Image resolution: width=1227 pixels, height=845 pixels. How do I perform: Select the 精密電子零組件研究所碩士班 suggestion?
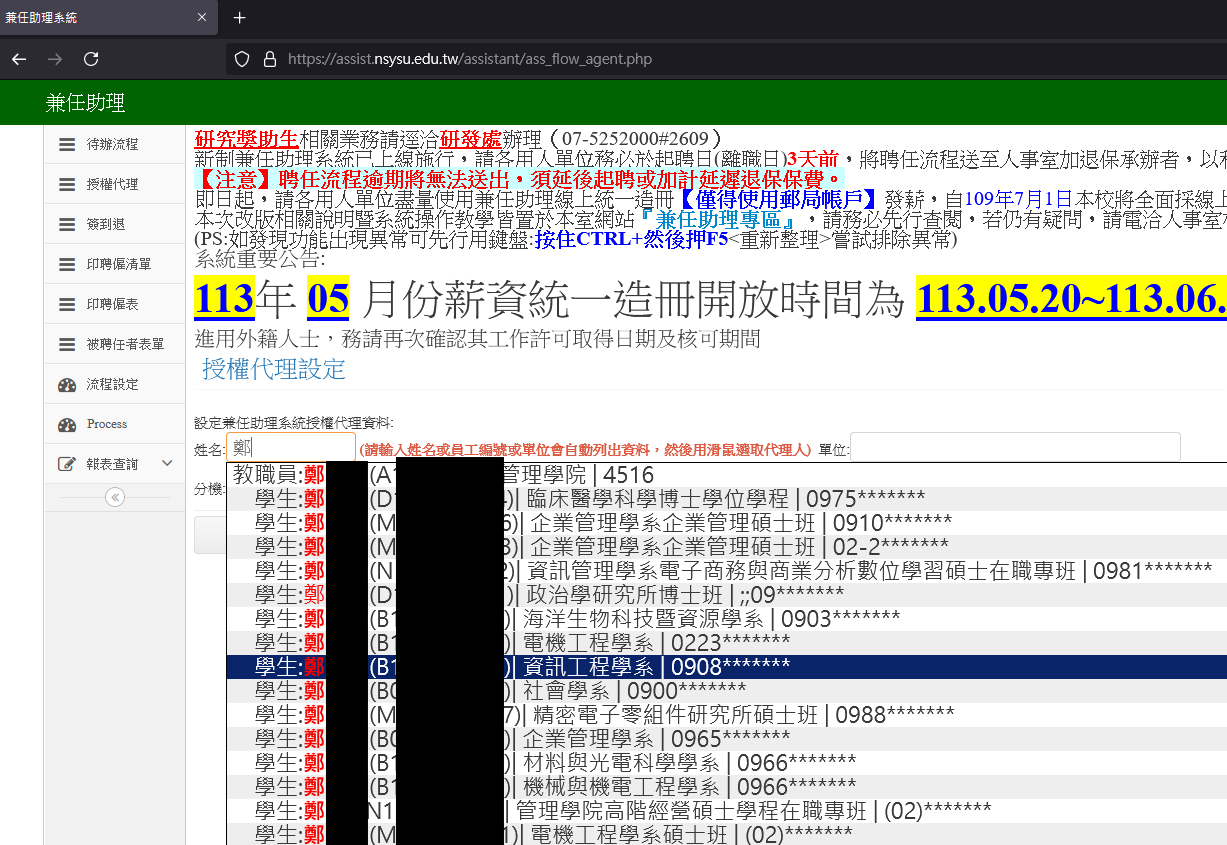tap(726, 714)
